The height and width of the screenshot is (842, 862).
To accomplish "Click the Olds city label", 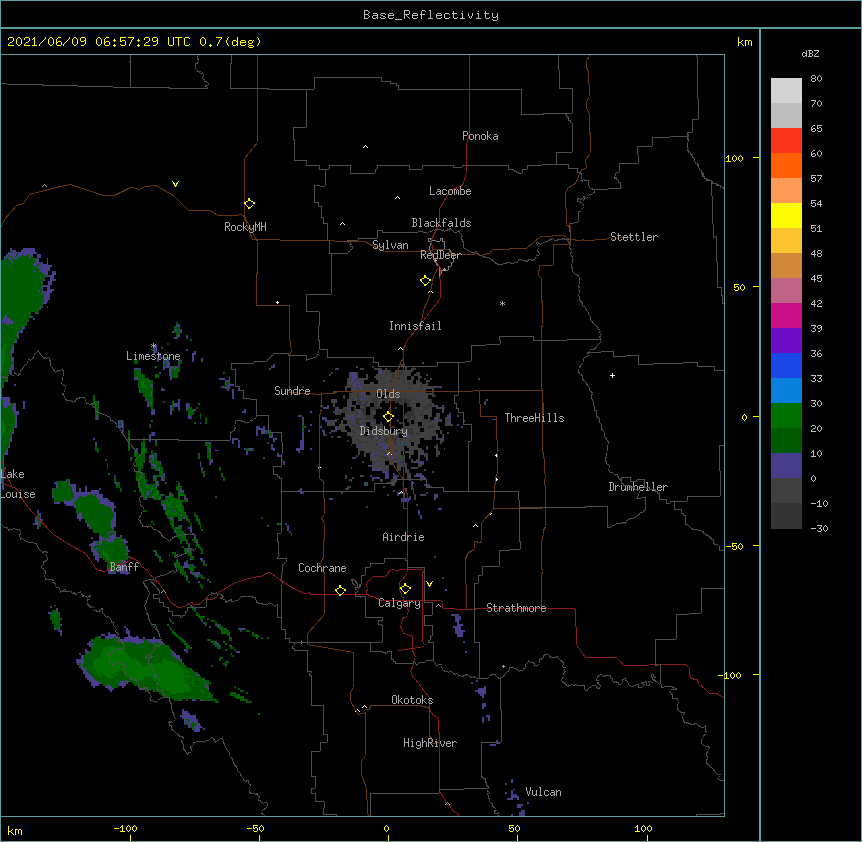I will [388, 394].
